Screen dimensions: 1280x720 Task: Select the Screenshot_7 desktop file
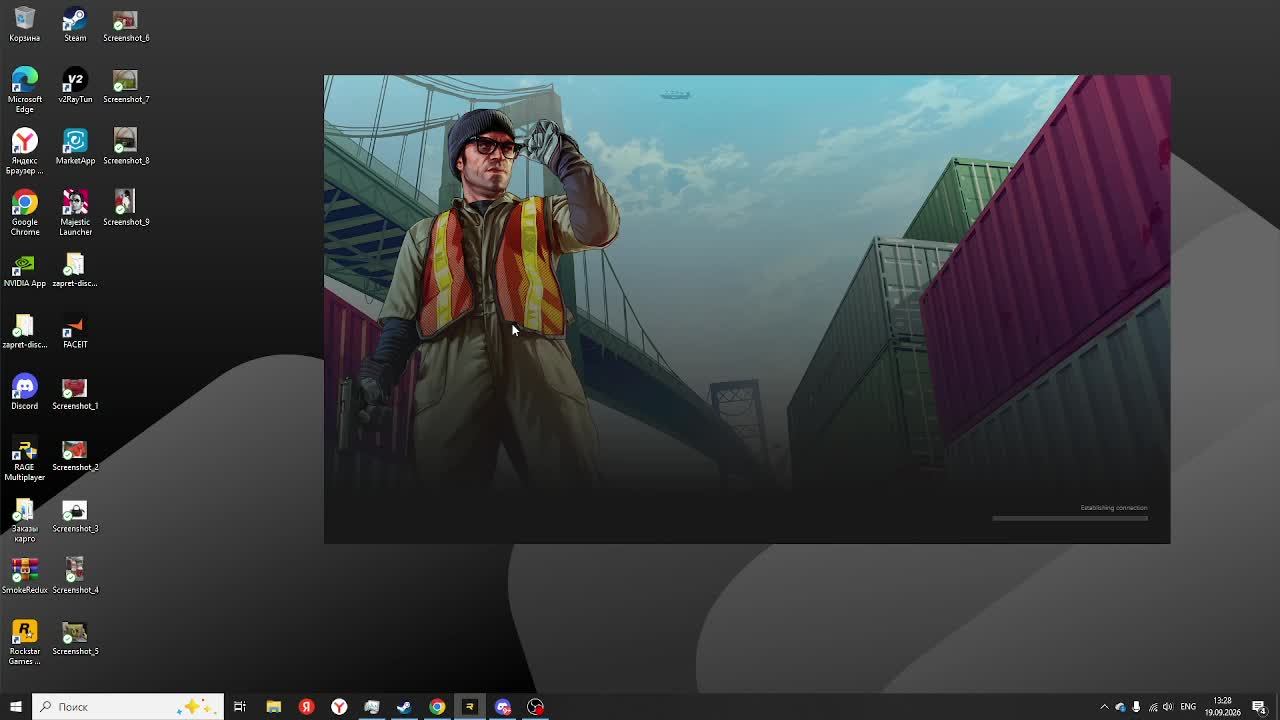(126, 86)
